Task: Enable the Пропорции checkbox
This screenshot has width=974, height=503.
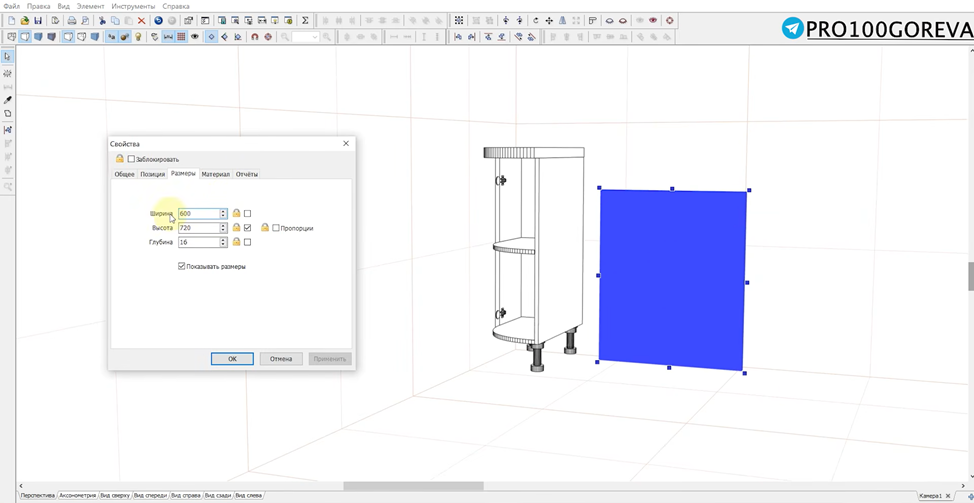Action: 276,228
